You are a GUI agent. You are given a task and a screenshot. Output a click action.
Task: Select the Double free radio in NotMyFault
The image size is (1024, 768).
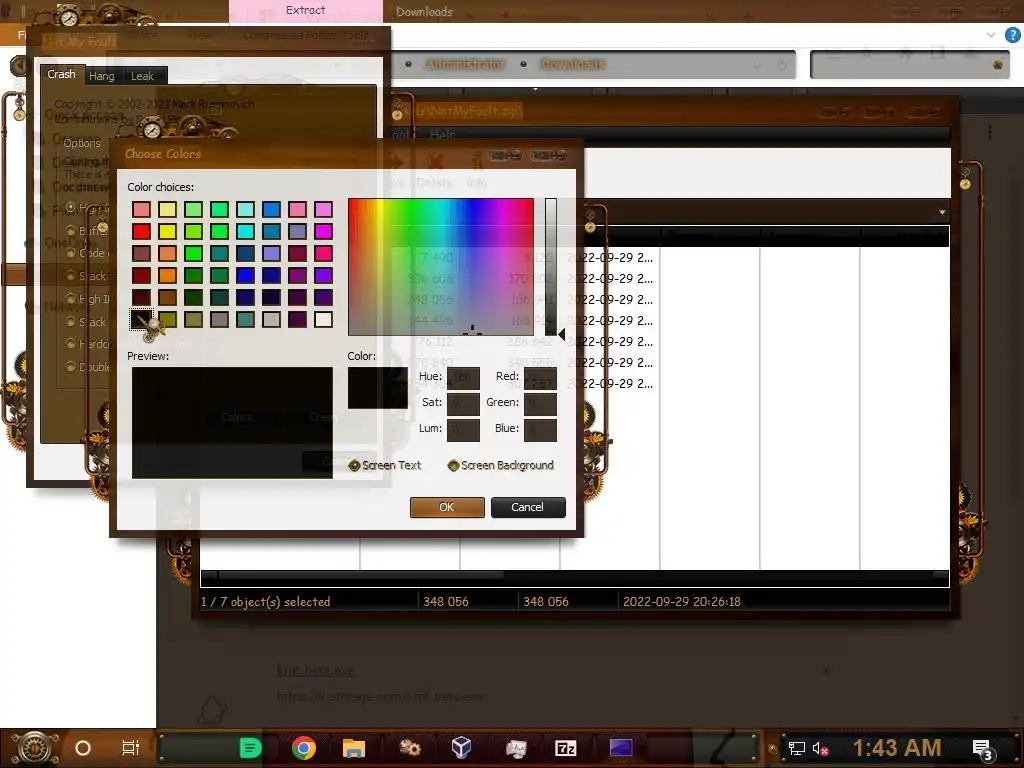[x=71, y=366]
